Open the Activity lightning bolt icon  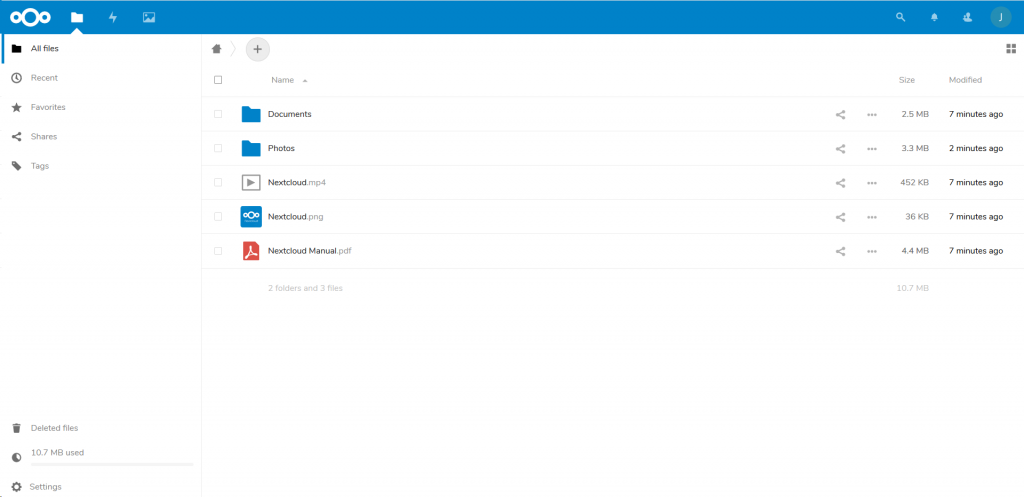113,18
